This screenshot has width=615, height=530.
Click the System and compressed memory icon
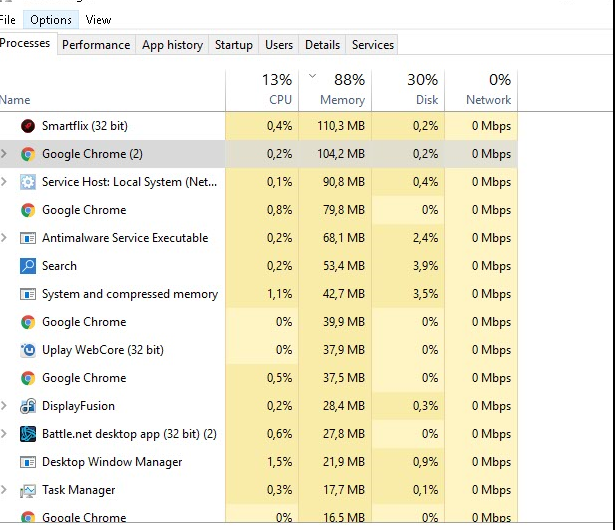28,294
